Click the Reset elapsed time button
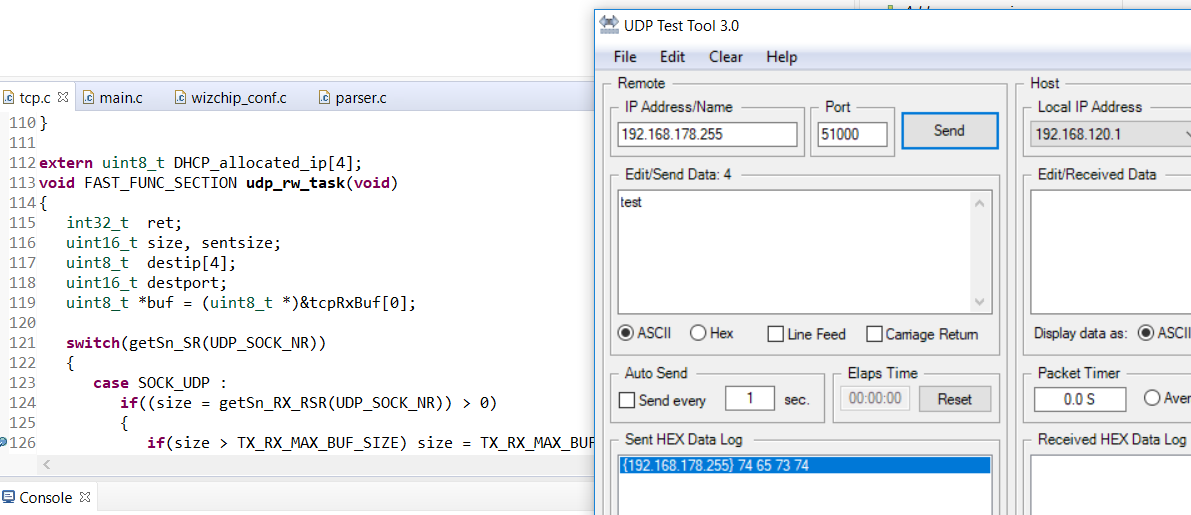The width and height of the screenshot is (1191, 515). click(x=955, y=399)
